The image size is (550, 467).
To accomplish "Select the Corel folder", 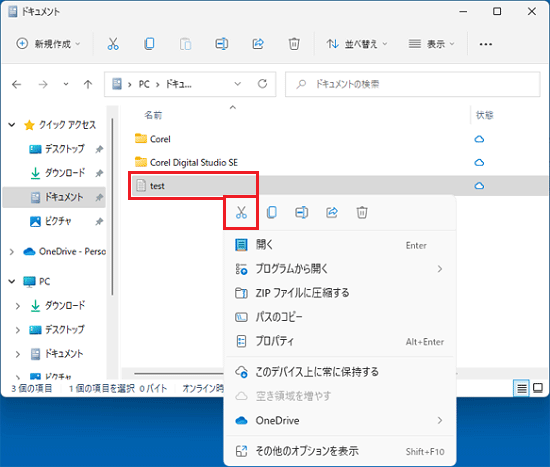I will tap(153, 139).
